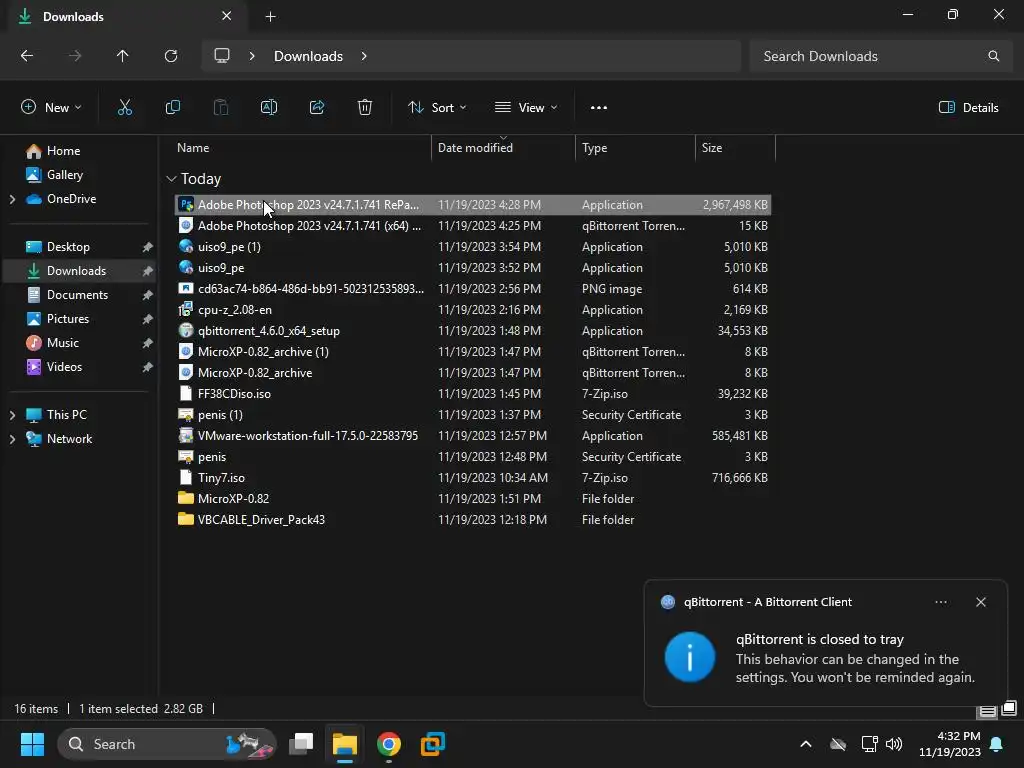This screenshot has height=768, width=1024.
Task: Open the Windows Start menu
Action: coord(32,744)
